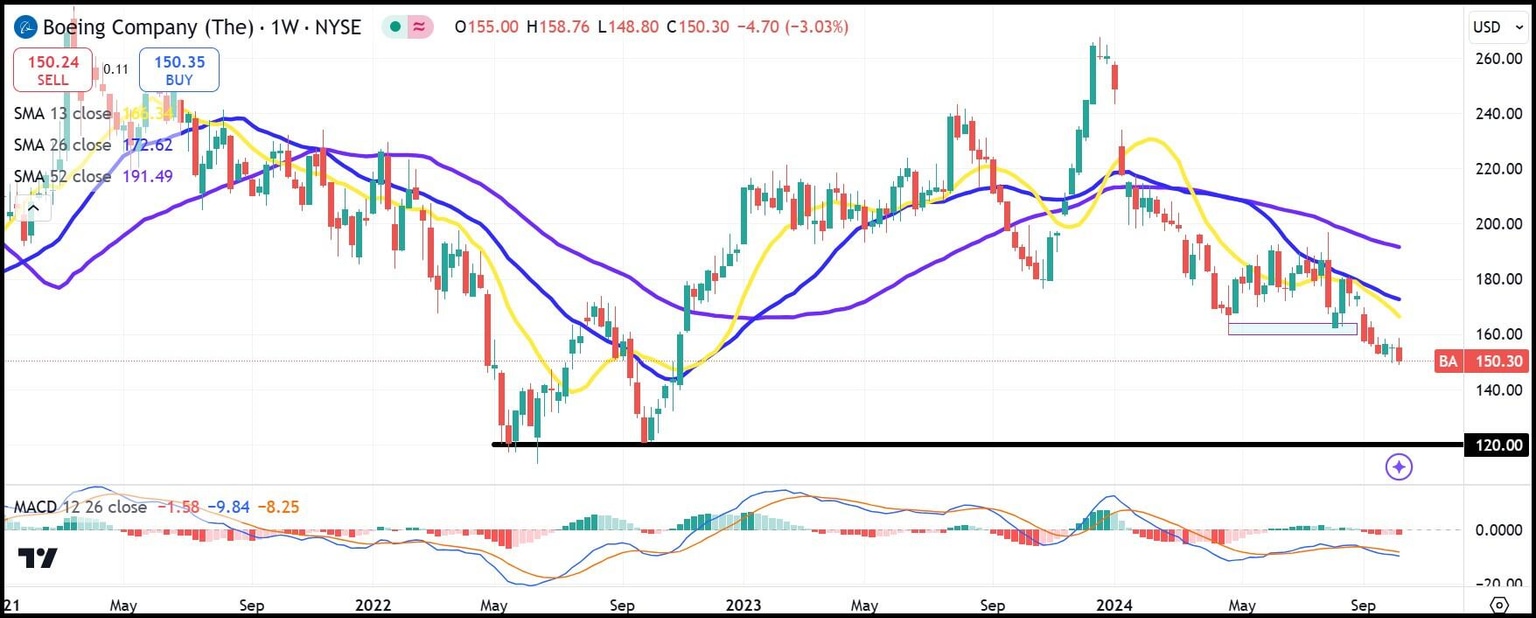Click the high value H158.76 in header
The height and width of the screenshot is (618, 1536).
(558, 27)
